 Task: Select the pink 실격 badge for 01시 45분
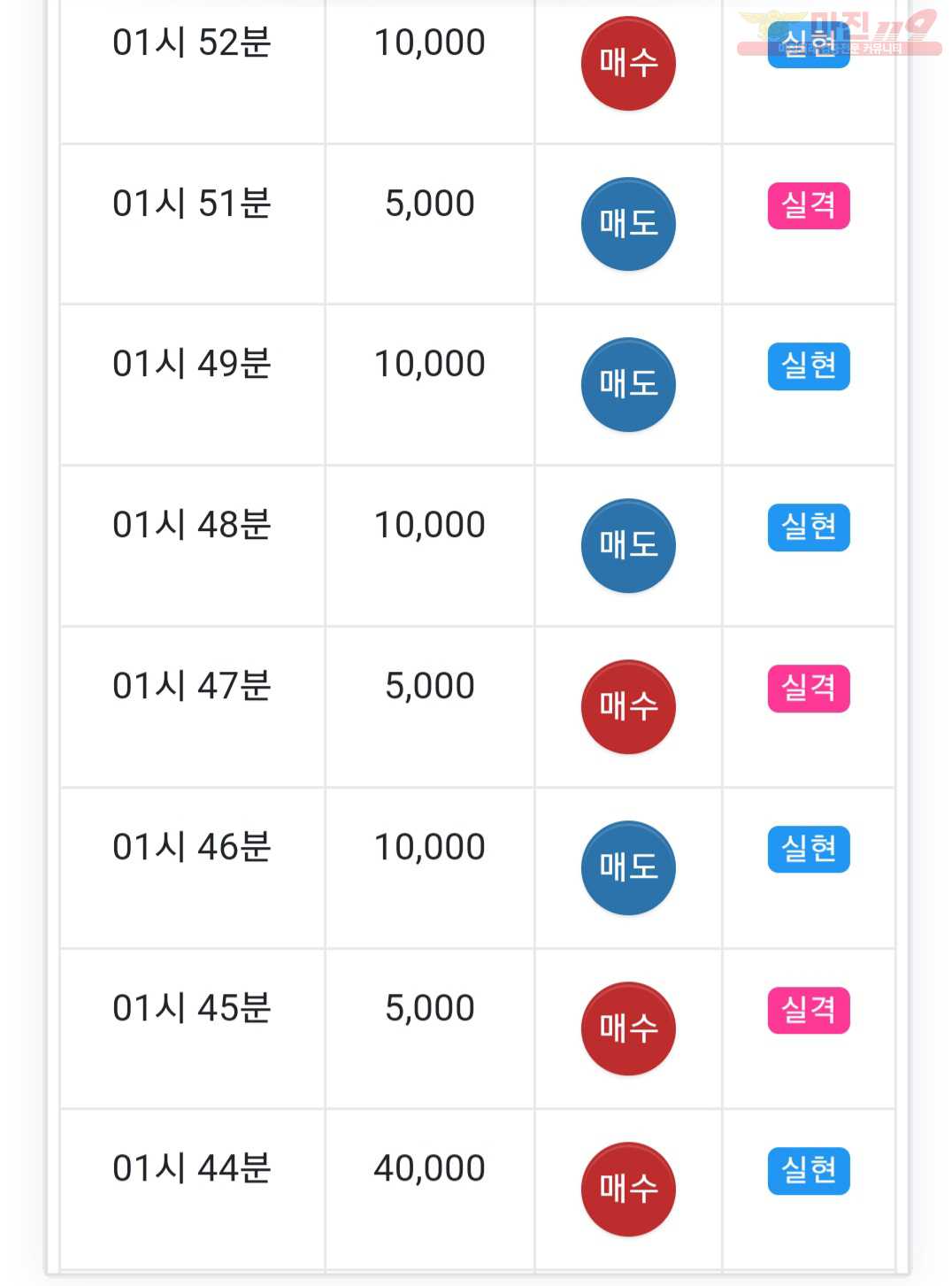tap(809, 1010)
